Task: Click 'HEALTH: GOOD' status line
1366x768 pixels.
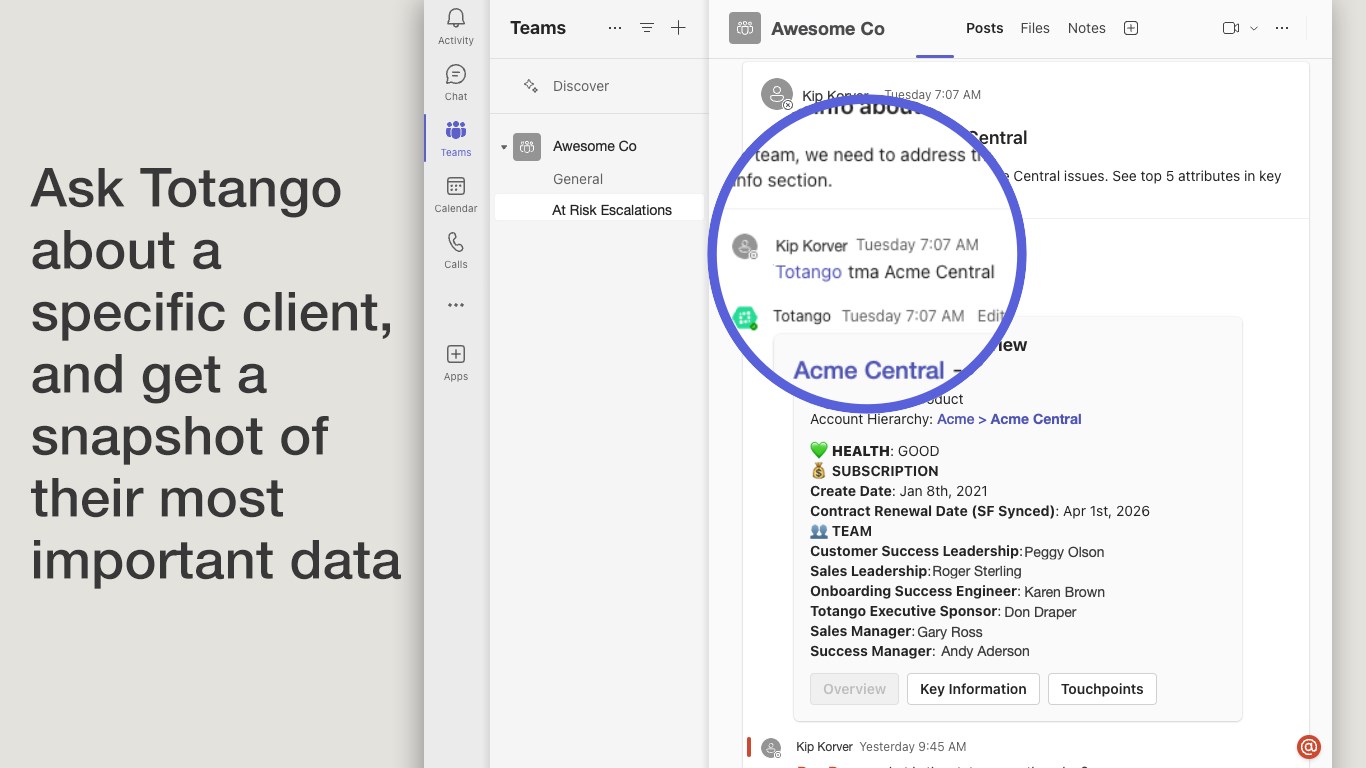Action: pos(875,451)
